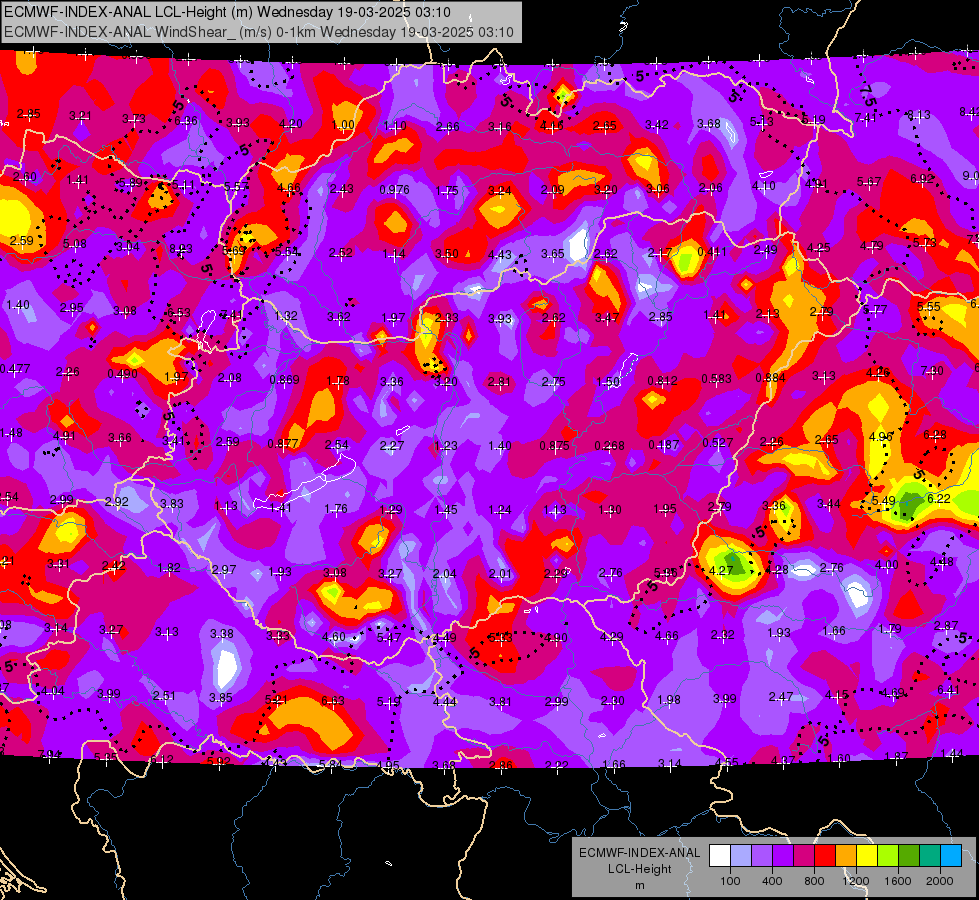
Task: Pick the dark green legend swatch
Action: [x=909, y=855]
